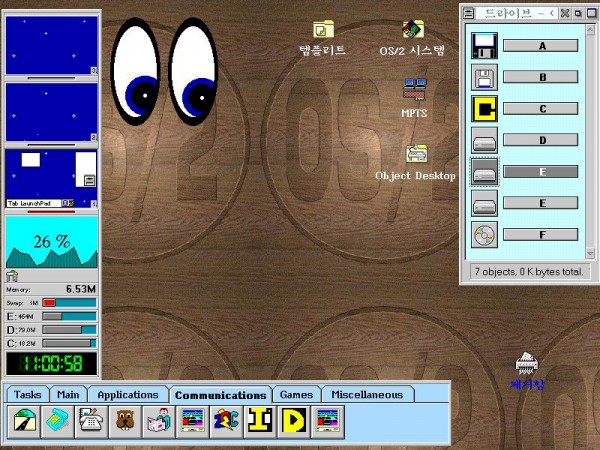Viewport: 600px width, 450px height.
Task: Click the drive B label button
Action: 540,76
